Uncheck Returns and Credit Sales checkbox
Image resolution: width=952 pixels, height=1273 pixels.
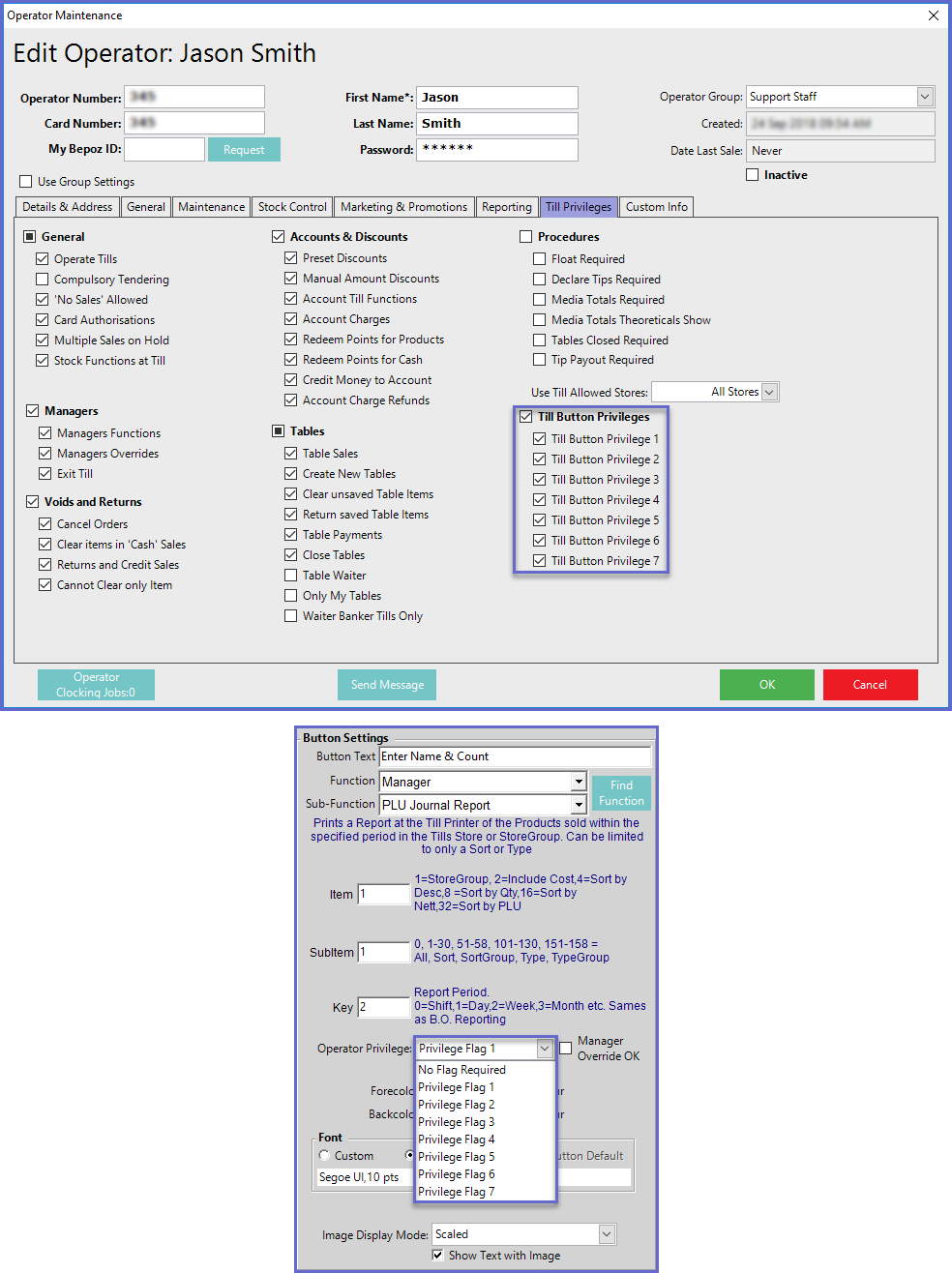point(45,565)
